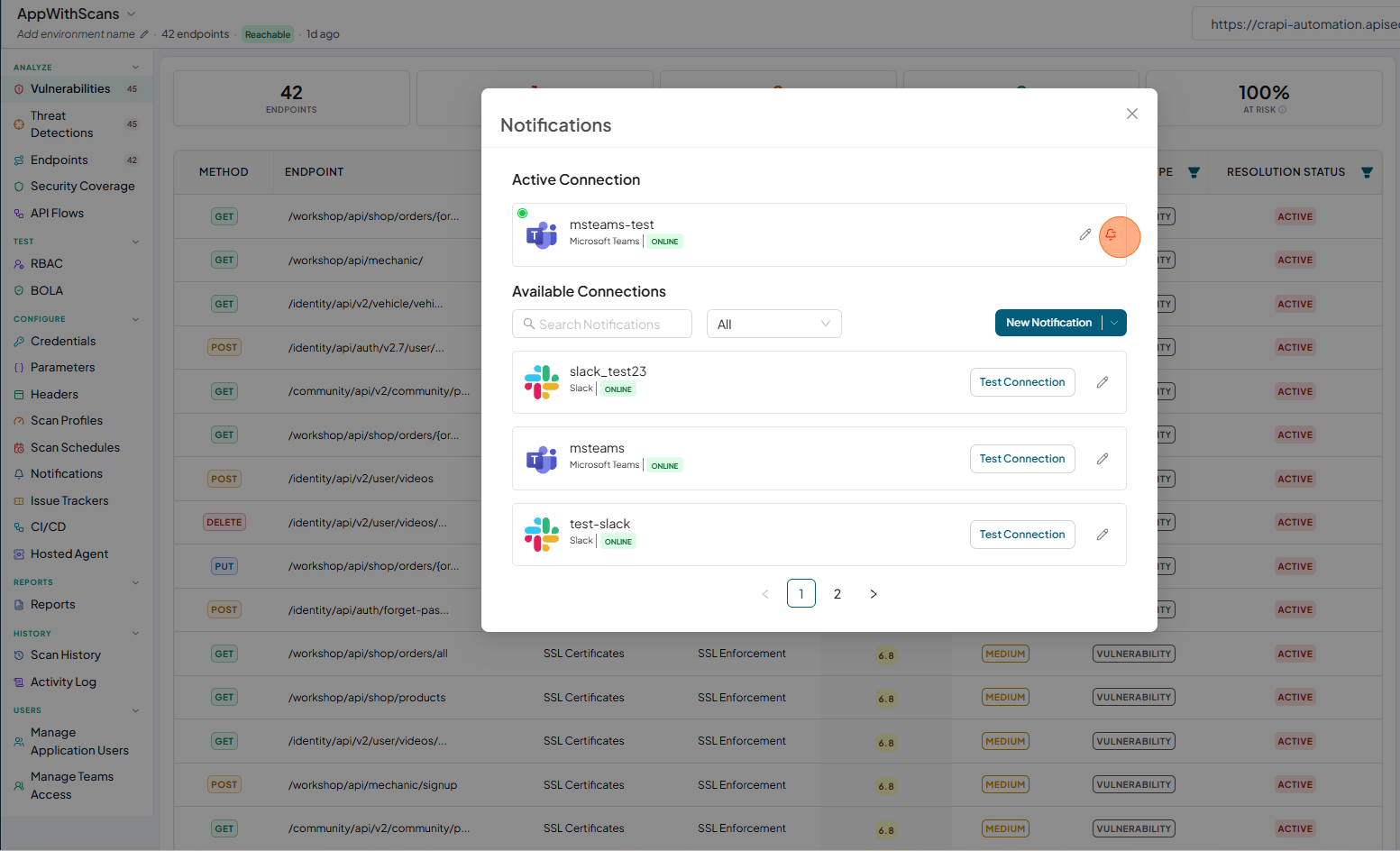1400x851 pixels.
Task: Click the Credentials key icon
Action: click(x=19, y=341)
